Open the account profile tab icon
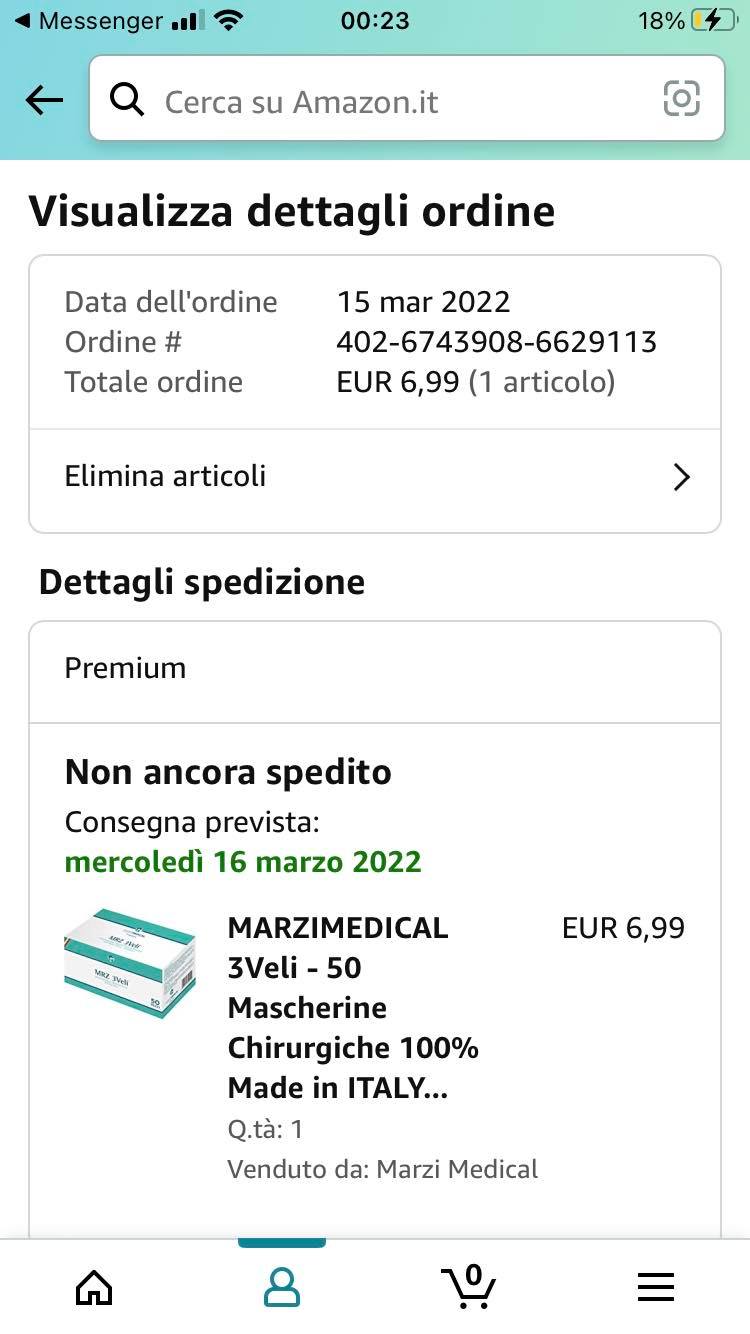This screenshot has height=1334, width=750. pyautogui.click(x=282, y=1287)
